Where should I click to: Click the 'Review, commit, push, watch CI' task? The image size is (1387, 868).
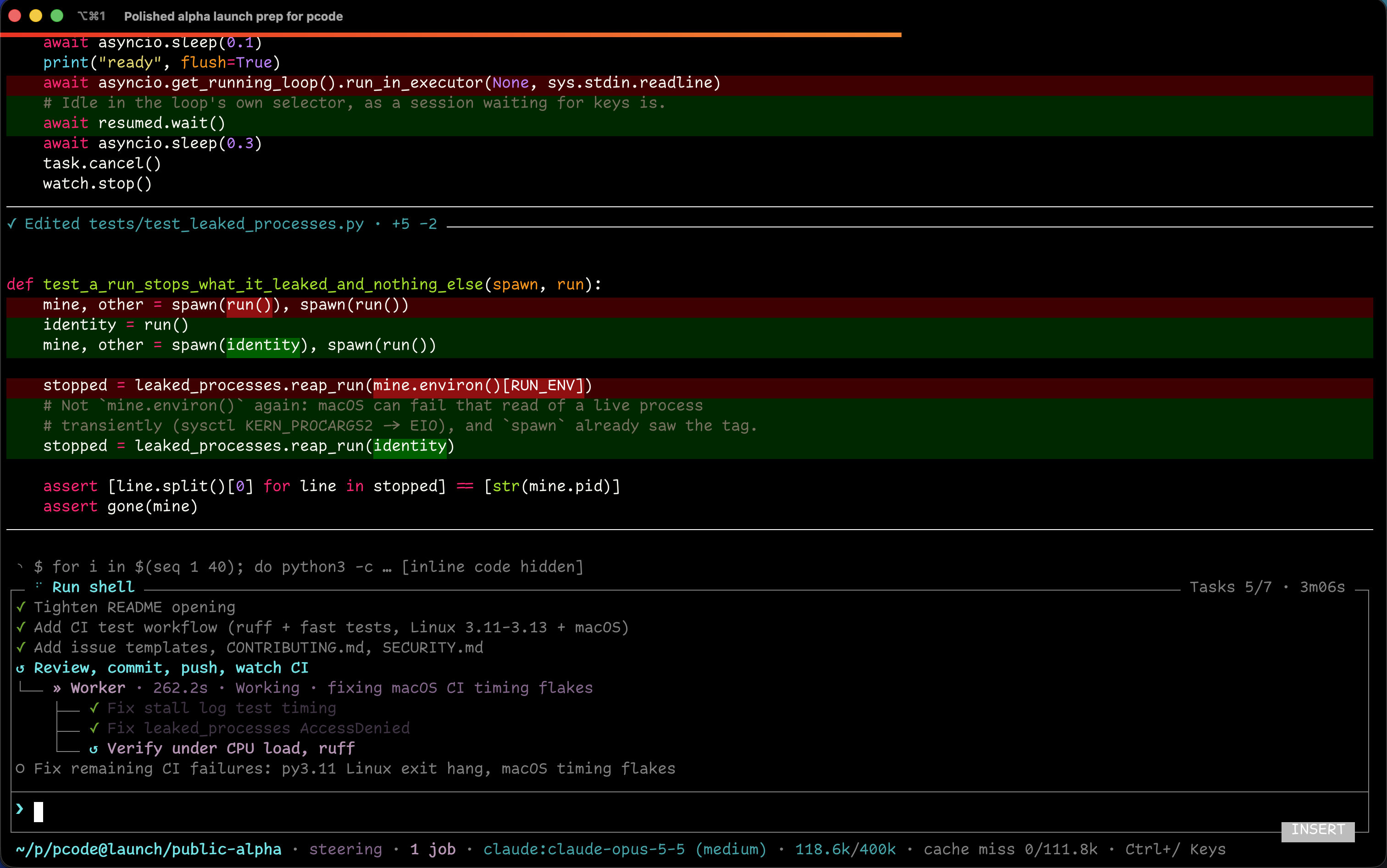[x=171, y=668]
